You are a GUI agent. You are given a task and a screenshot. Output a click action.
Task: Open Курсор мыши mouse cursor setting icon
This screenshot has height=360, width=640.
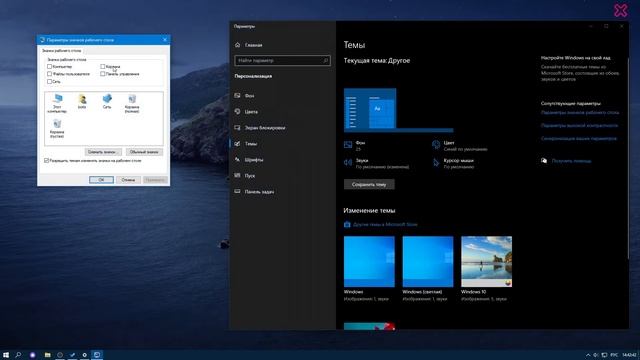436,162
